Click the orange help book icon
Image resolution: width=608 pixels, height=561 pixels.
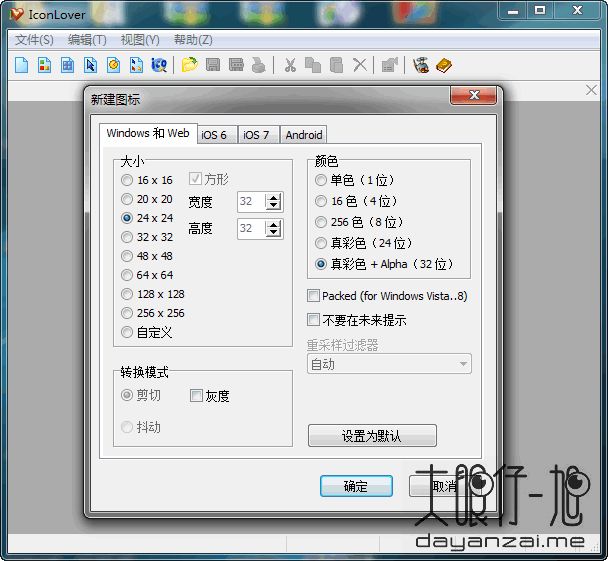tap(444, 65)
